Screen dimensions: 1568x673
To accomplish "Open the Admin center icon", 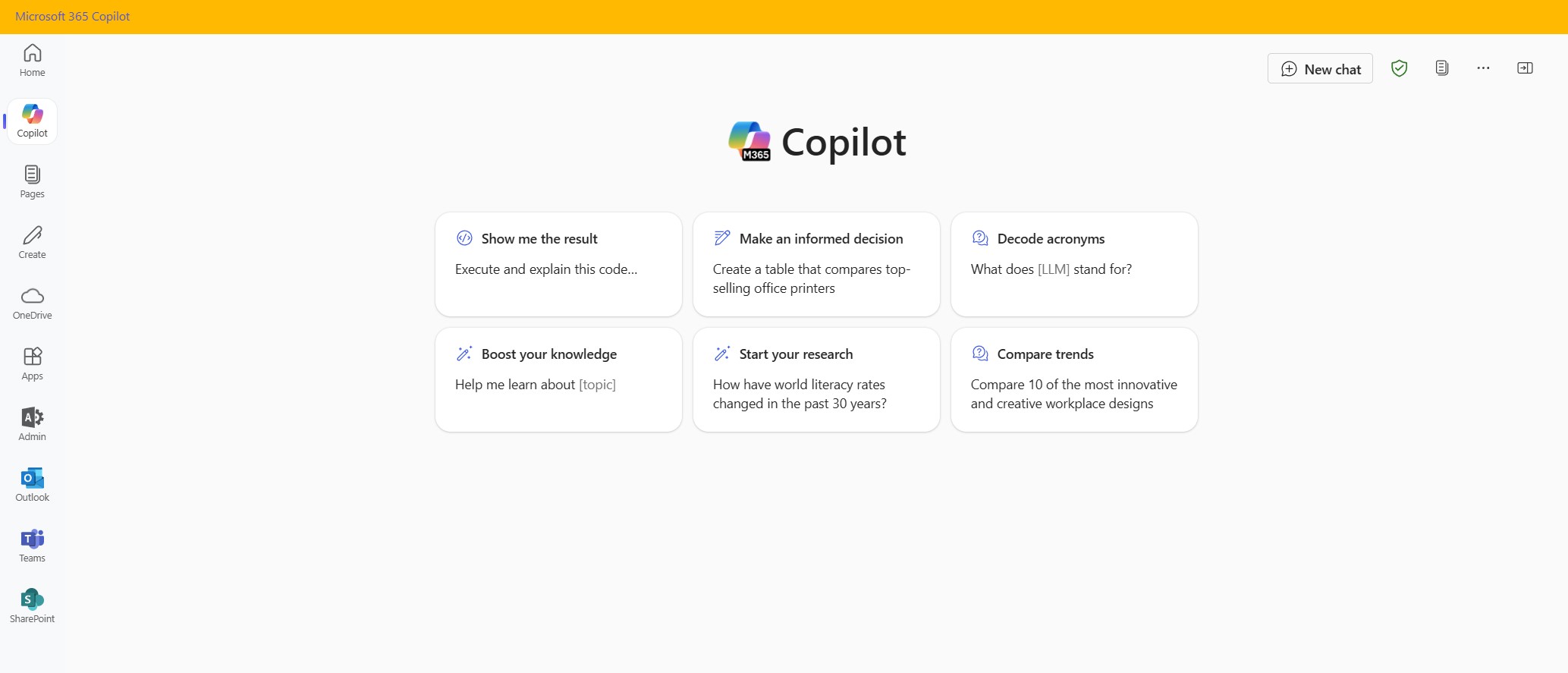I will [x=31, y=423].
